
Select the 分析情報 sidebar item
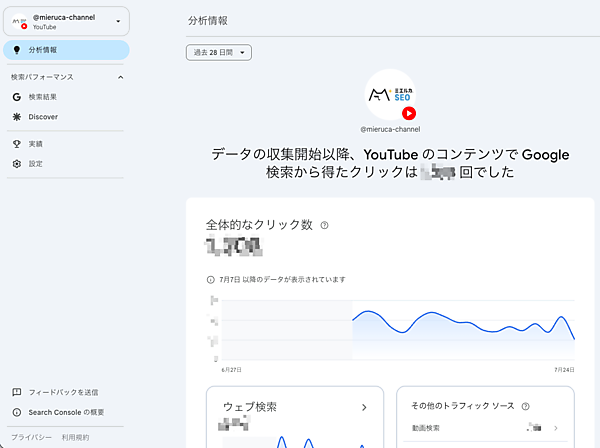click(66, 50)
